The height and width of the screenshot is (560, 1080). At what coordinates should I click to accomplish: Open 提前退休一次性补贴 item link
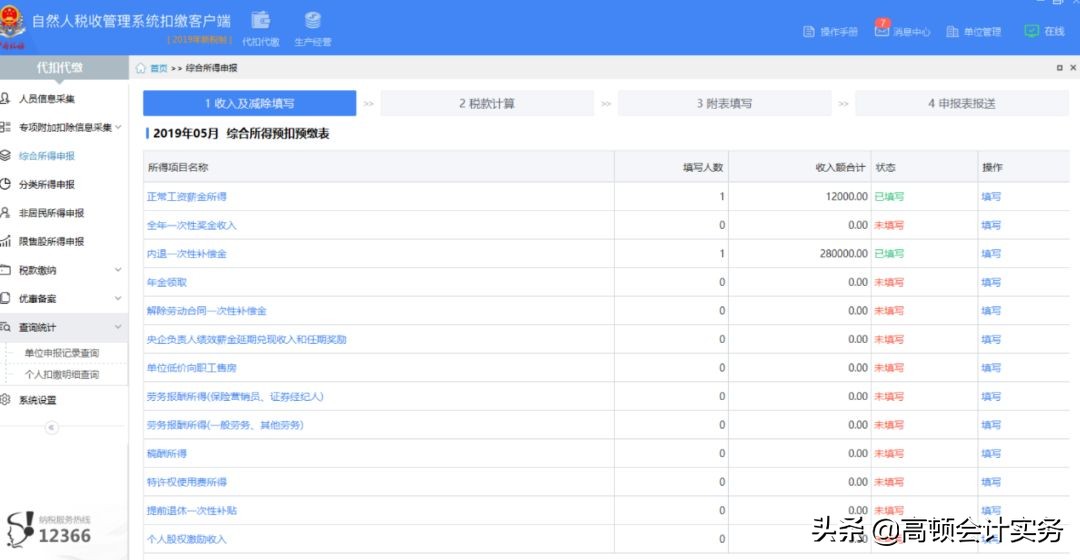(191, 510)
